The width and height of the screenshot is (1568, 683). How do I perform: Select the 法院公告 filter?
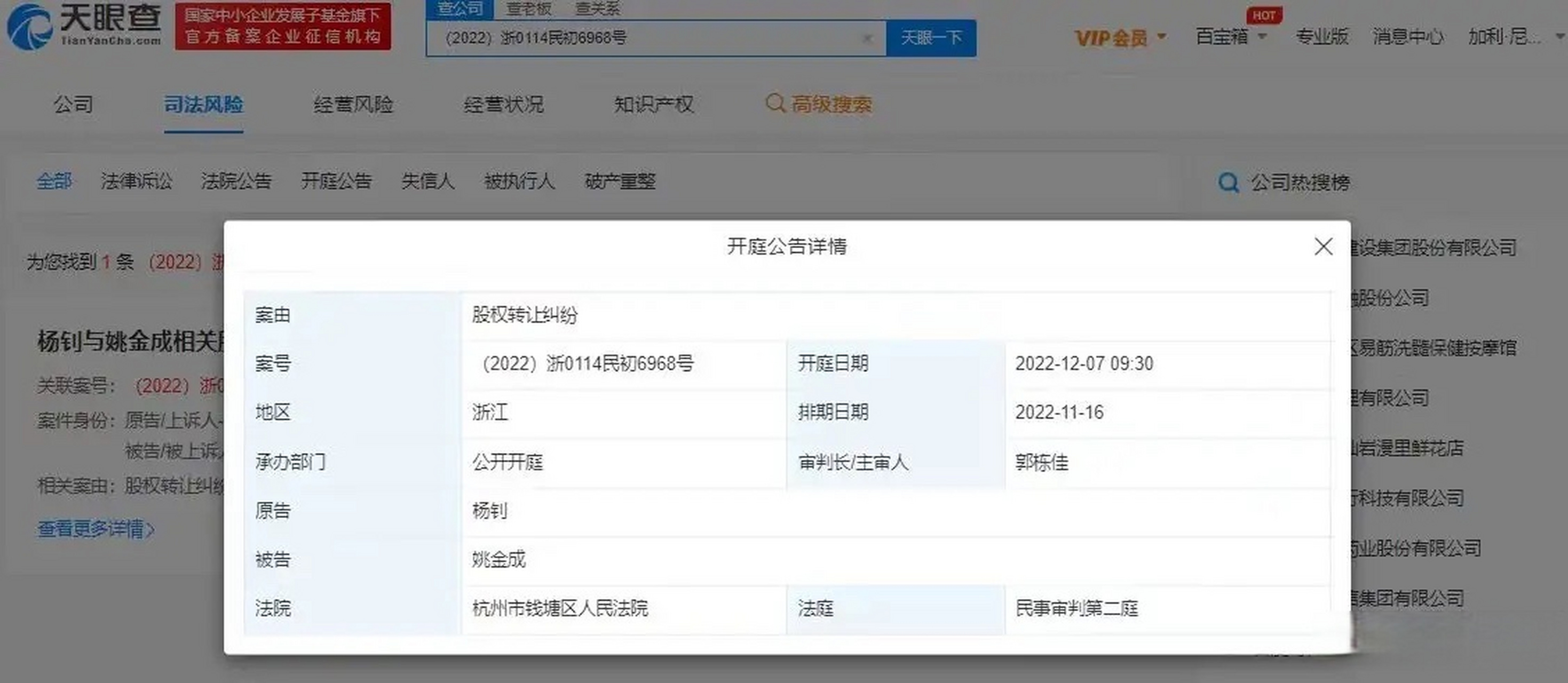point(236,181)
